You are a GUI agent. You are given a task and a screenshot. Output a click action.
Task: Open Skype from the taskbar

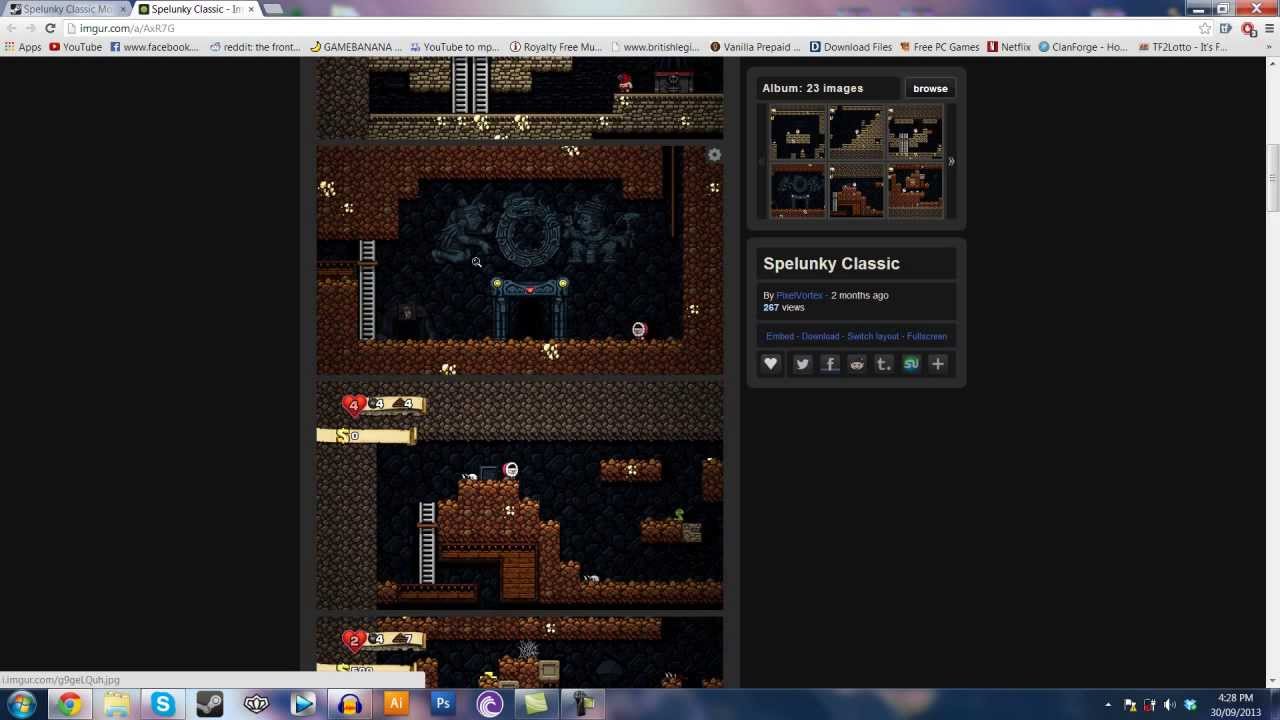click(x=163, y=704)
